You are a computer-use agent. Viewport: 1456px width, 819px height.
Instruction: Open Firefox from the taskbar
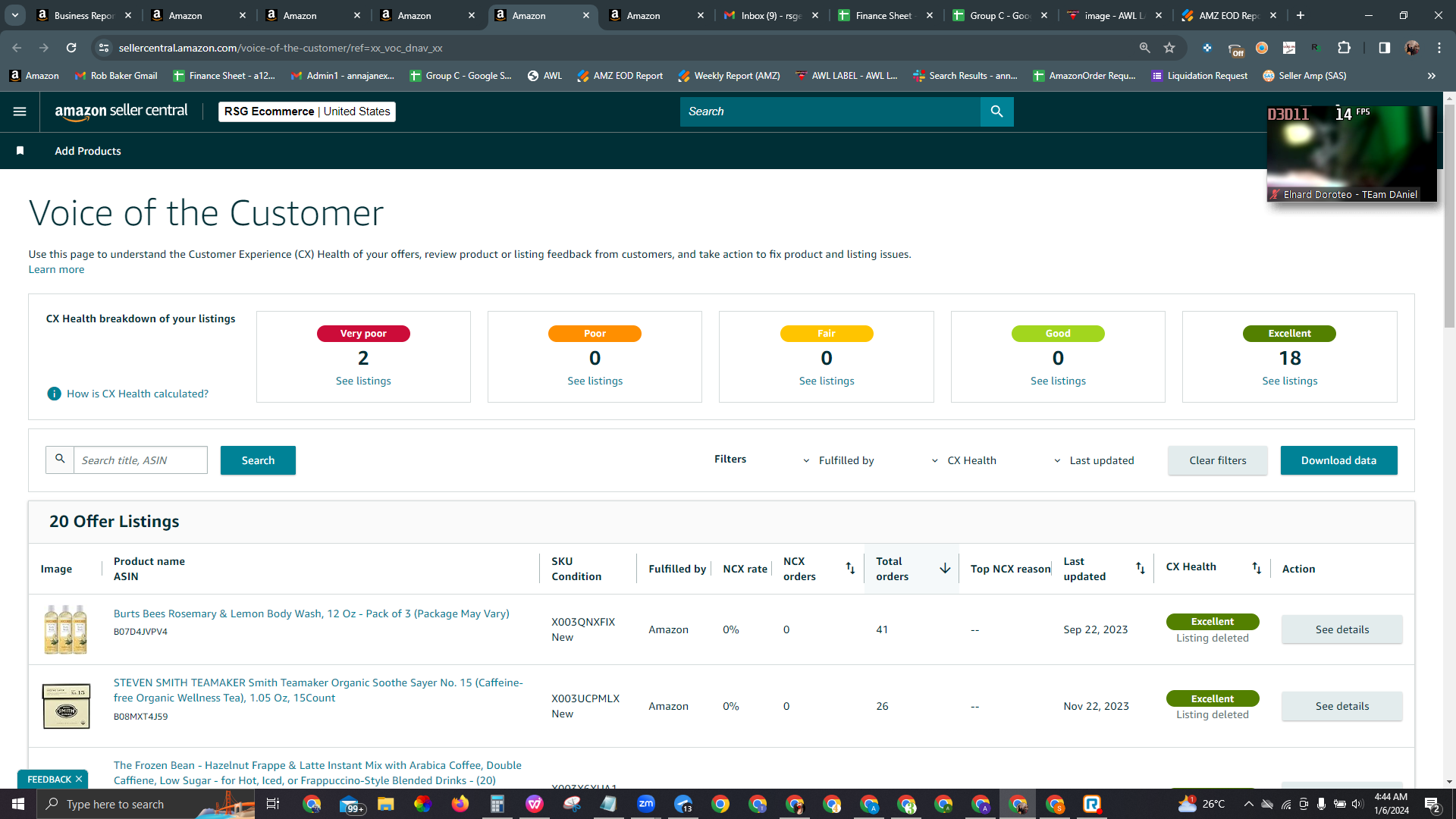point(460,804)
